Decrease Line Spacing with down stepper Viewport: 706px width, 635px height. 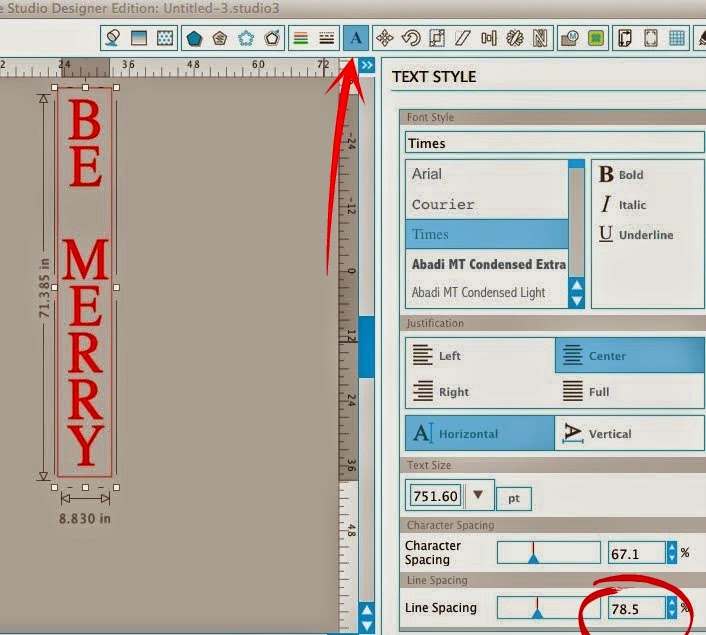tap(671, 614)
